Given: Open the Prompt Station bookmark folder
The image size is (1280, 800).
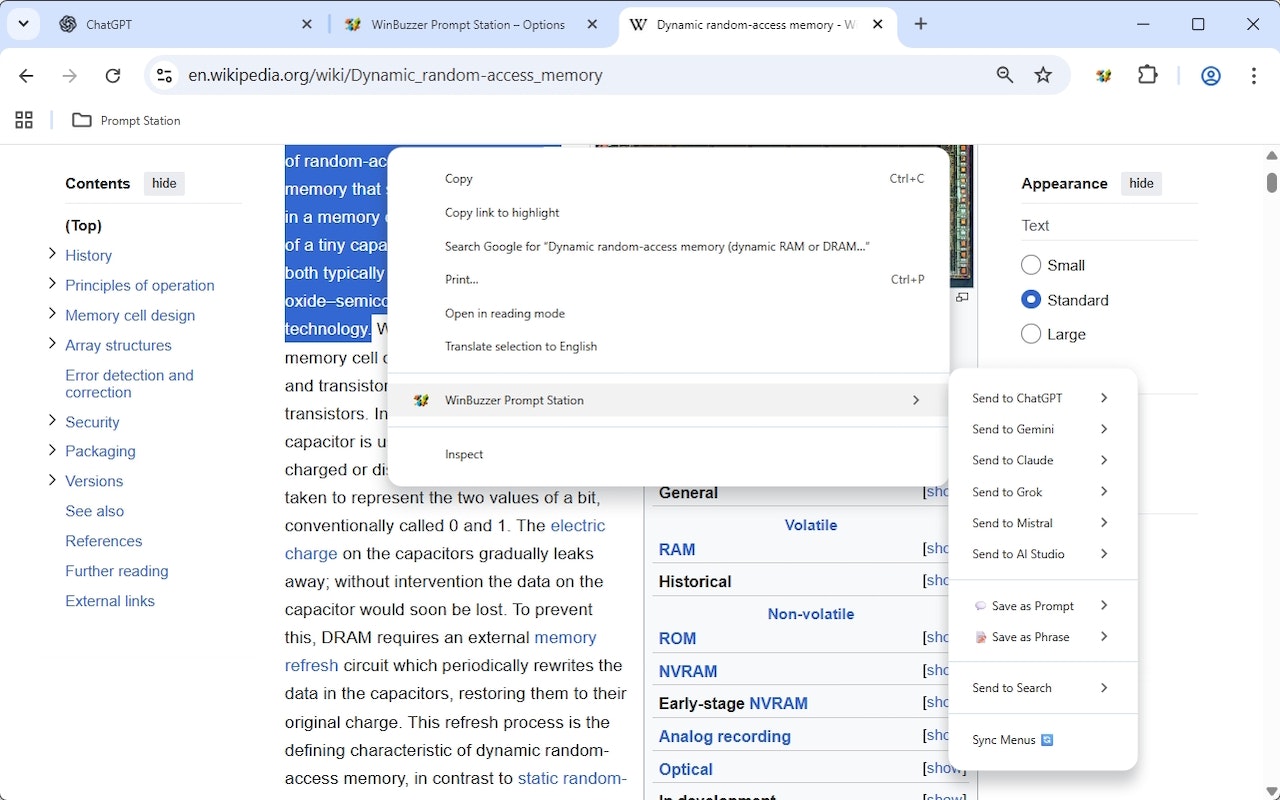Looking at the screenshot, I should click(x=127, y=120).
